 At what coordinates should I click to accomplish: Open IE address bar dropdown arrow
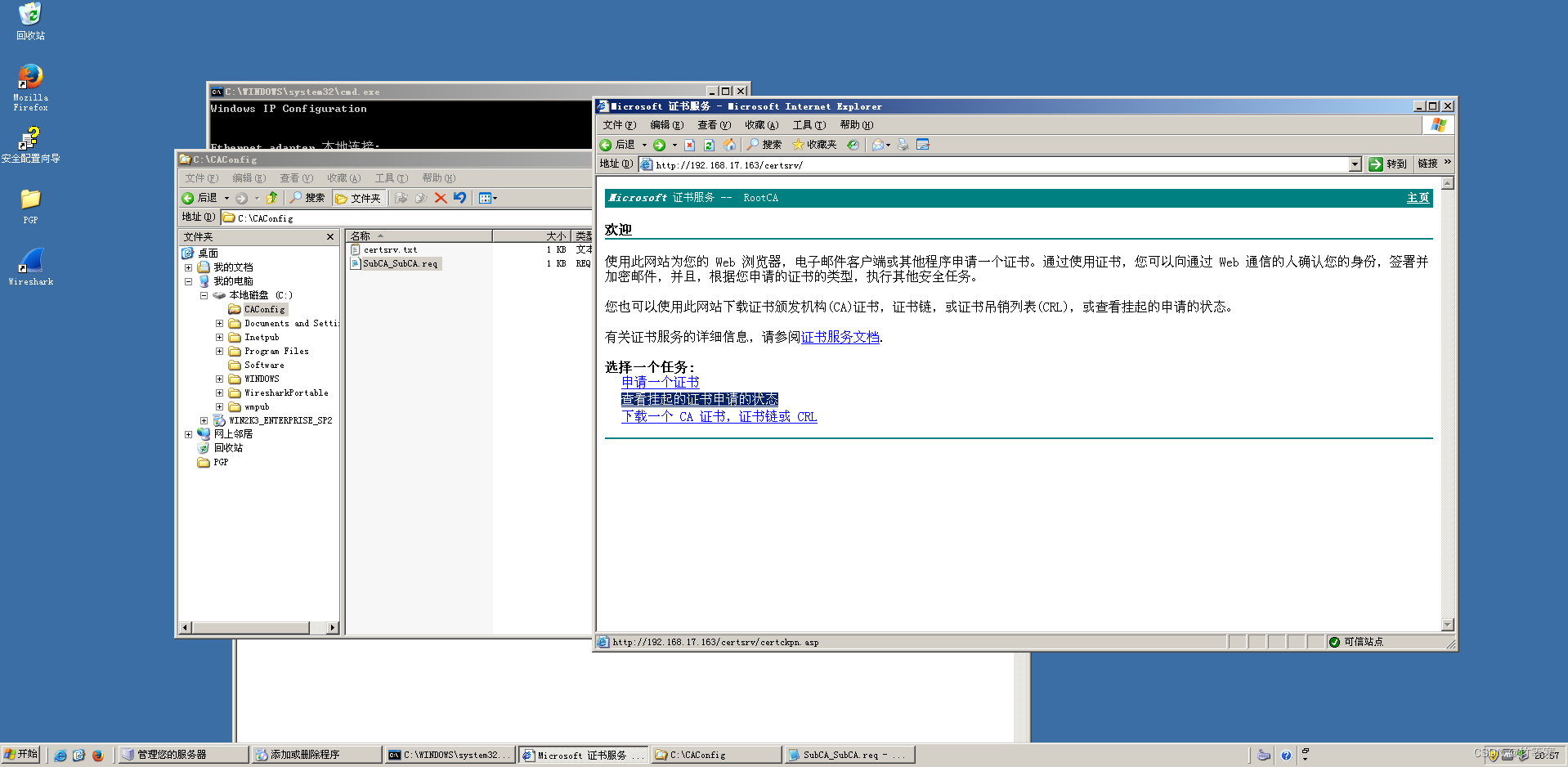1355,164
